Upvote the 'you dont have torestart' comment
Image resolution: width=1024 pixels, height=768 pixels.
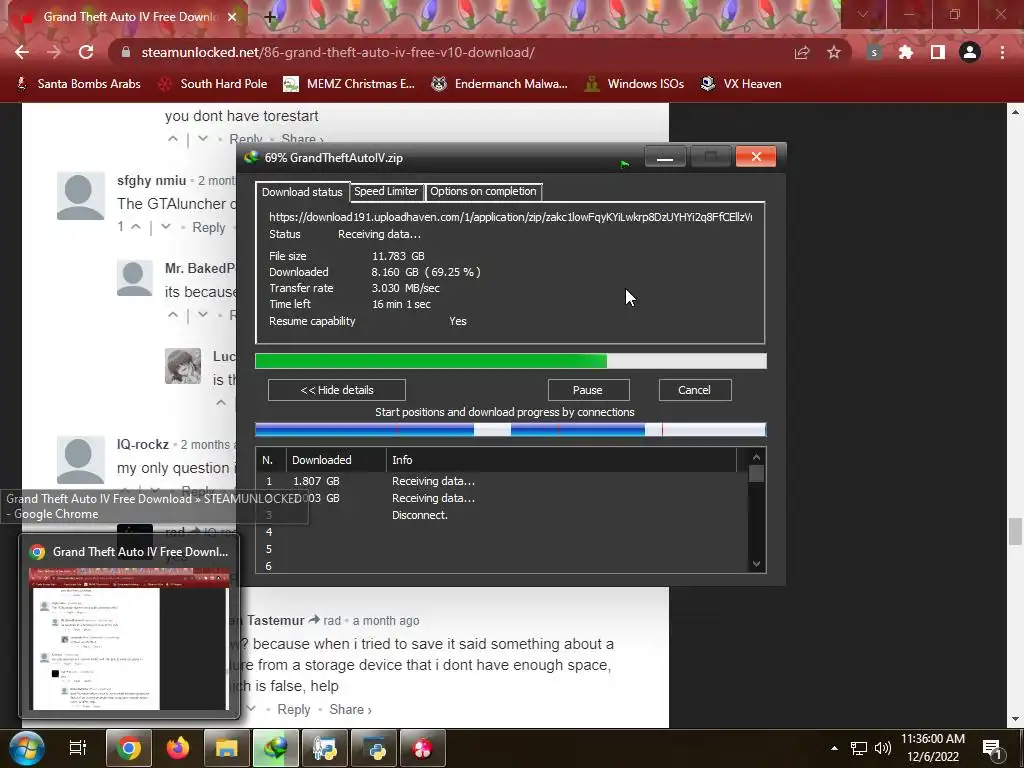172,138
